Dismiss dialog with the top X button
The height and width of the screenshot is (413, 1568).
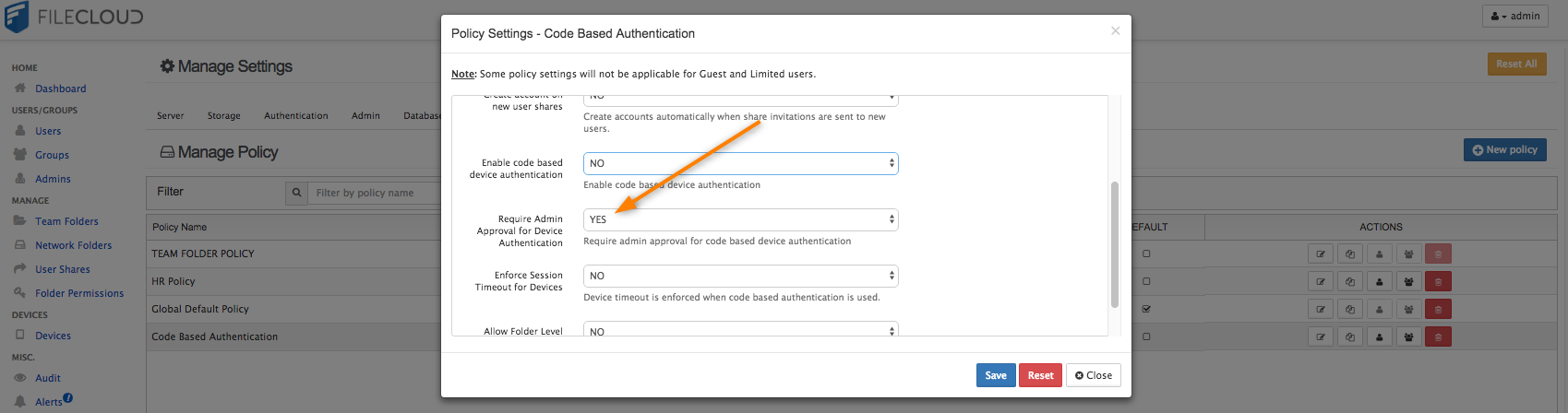[x=1115, y=30]
